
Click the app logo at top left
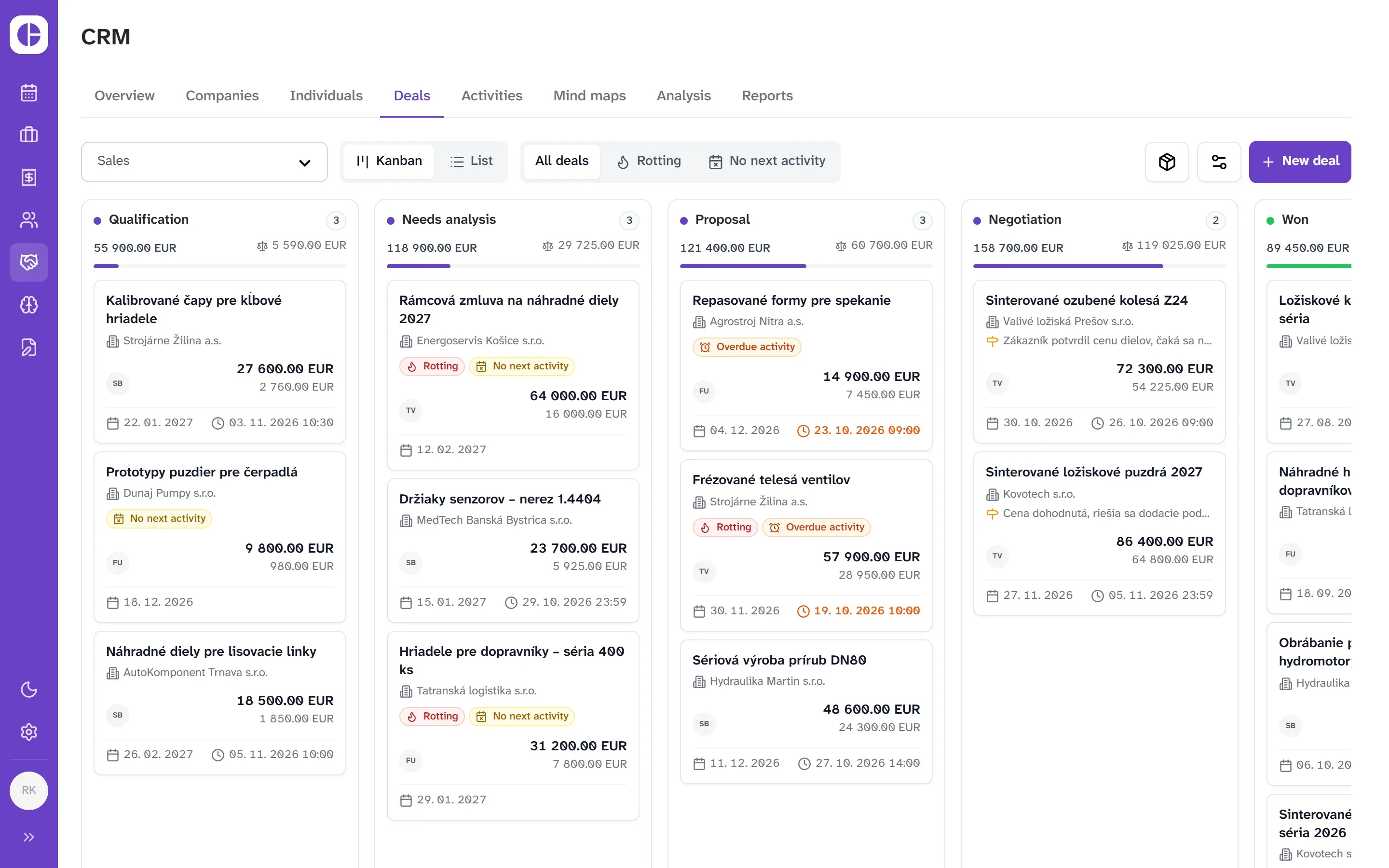click(x=29, y=34)
